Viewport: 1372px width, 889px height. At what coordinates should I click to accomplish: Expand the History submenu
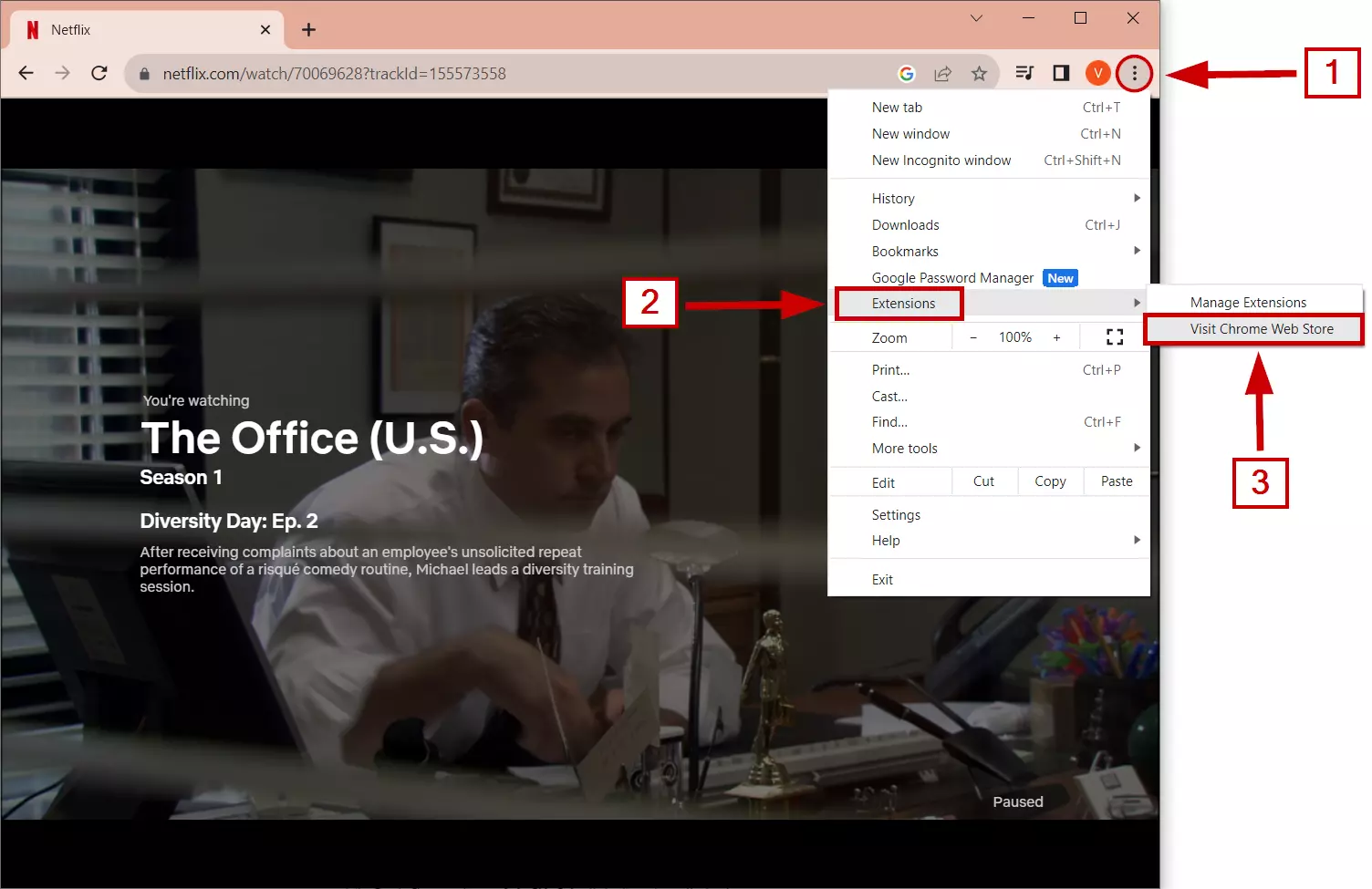click(989, 199)
